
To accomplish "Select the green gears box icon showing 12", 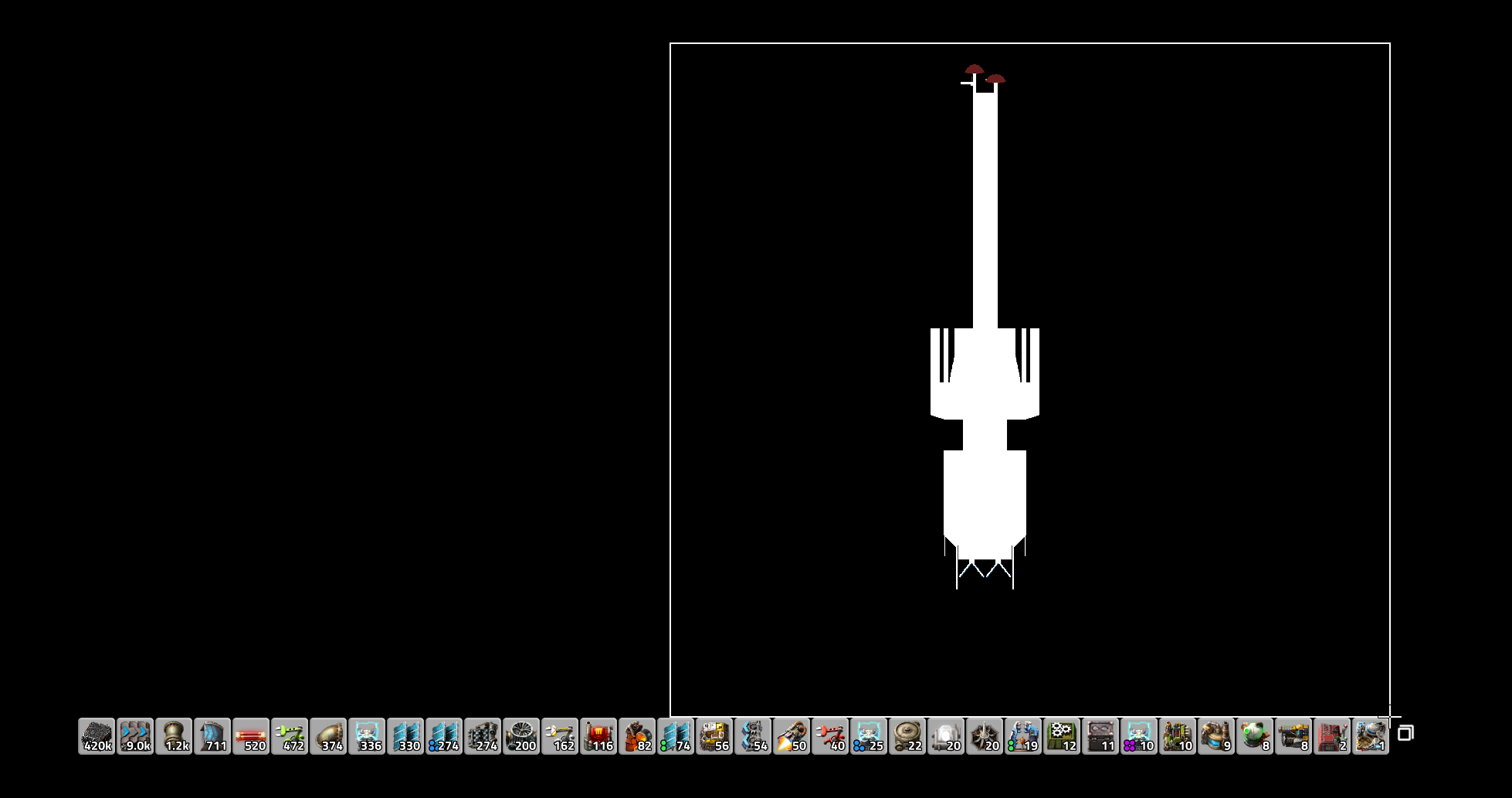I will pyautogui.click(x=1062, y=736).
